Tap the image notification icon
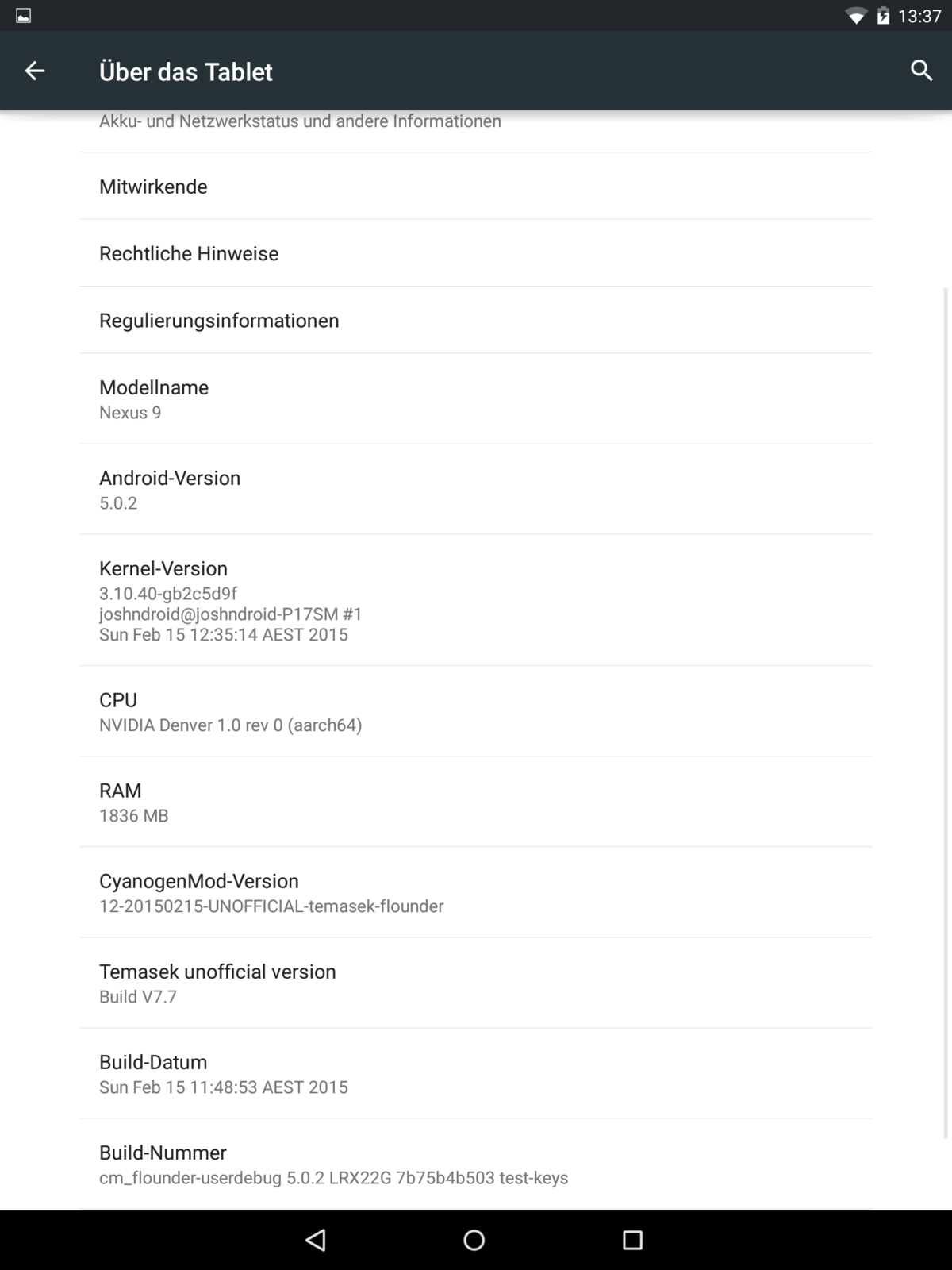Image resolution: width=952 pixels, height=1270 pixels. point(24,16)
